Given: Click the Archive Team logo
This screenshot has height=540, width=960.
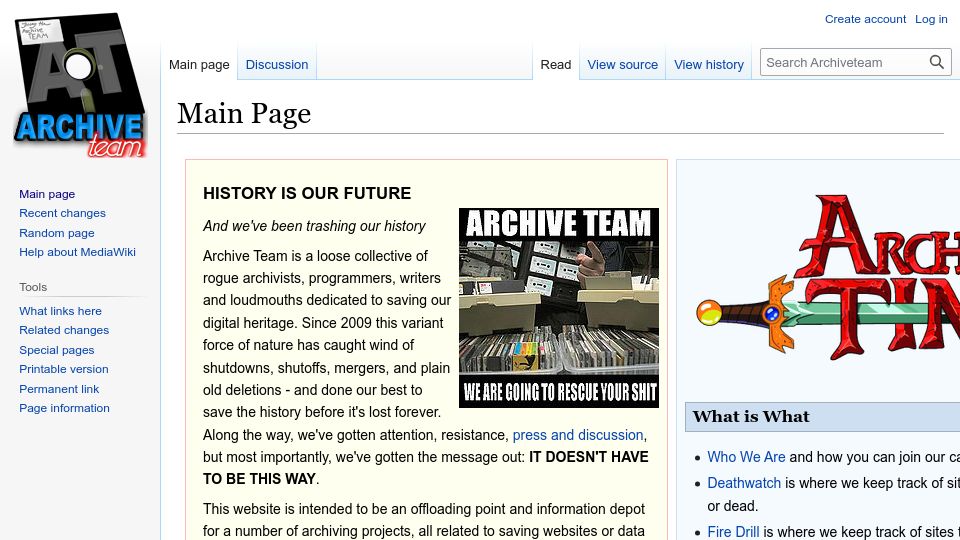Looking at the screenshot, I should pos(80,85).
